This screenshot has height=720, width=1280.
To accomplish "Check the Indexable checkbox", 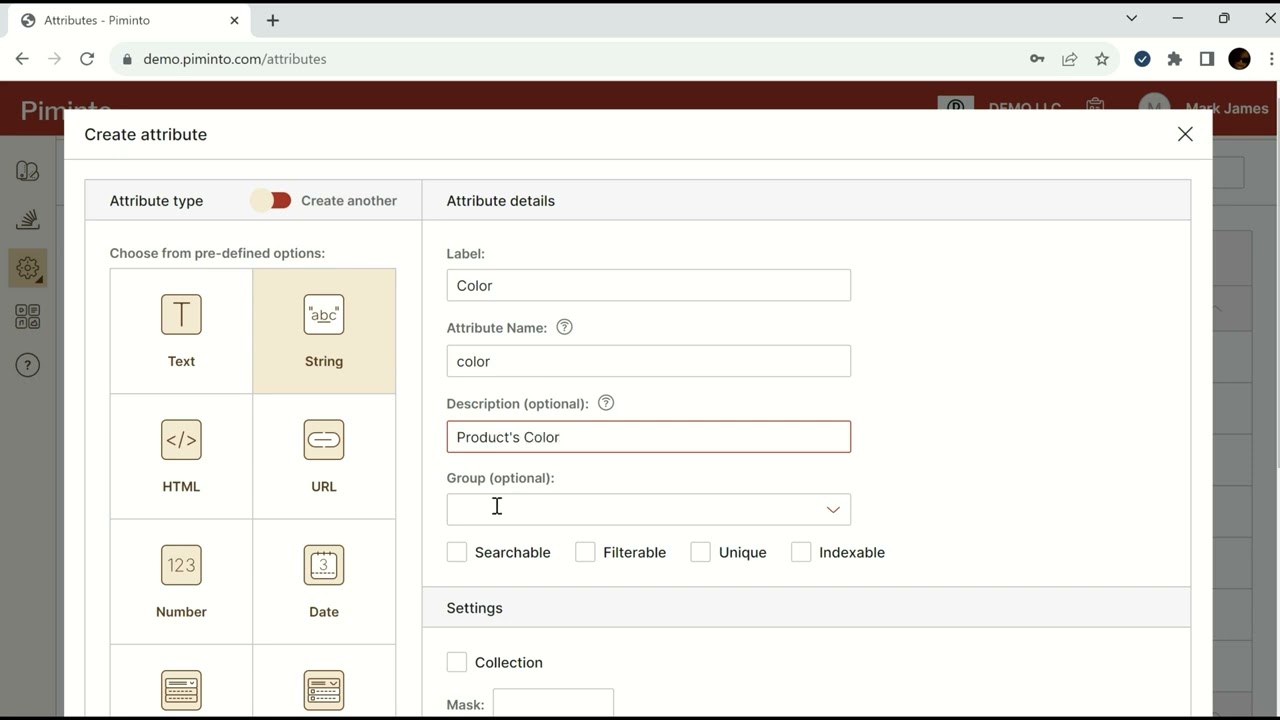I will [x=801, y=552].
